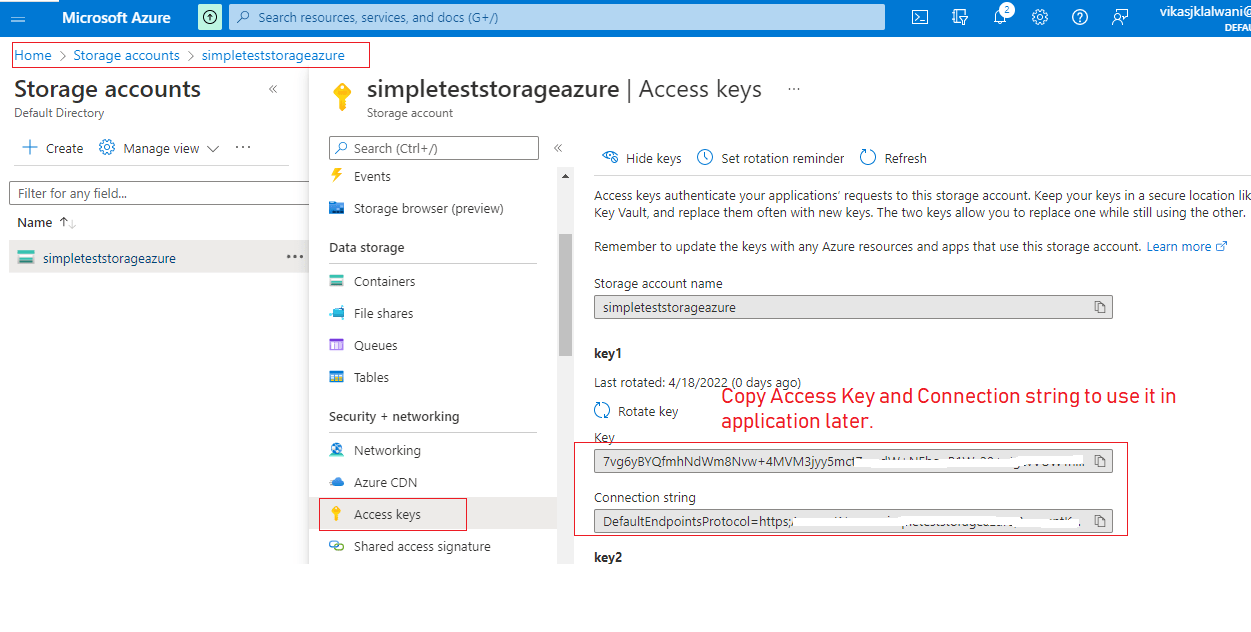Select simpleteststorageazure in the accounts list

[x=109, y=258]
